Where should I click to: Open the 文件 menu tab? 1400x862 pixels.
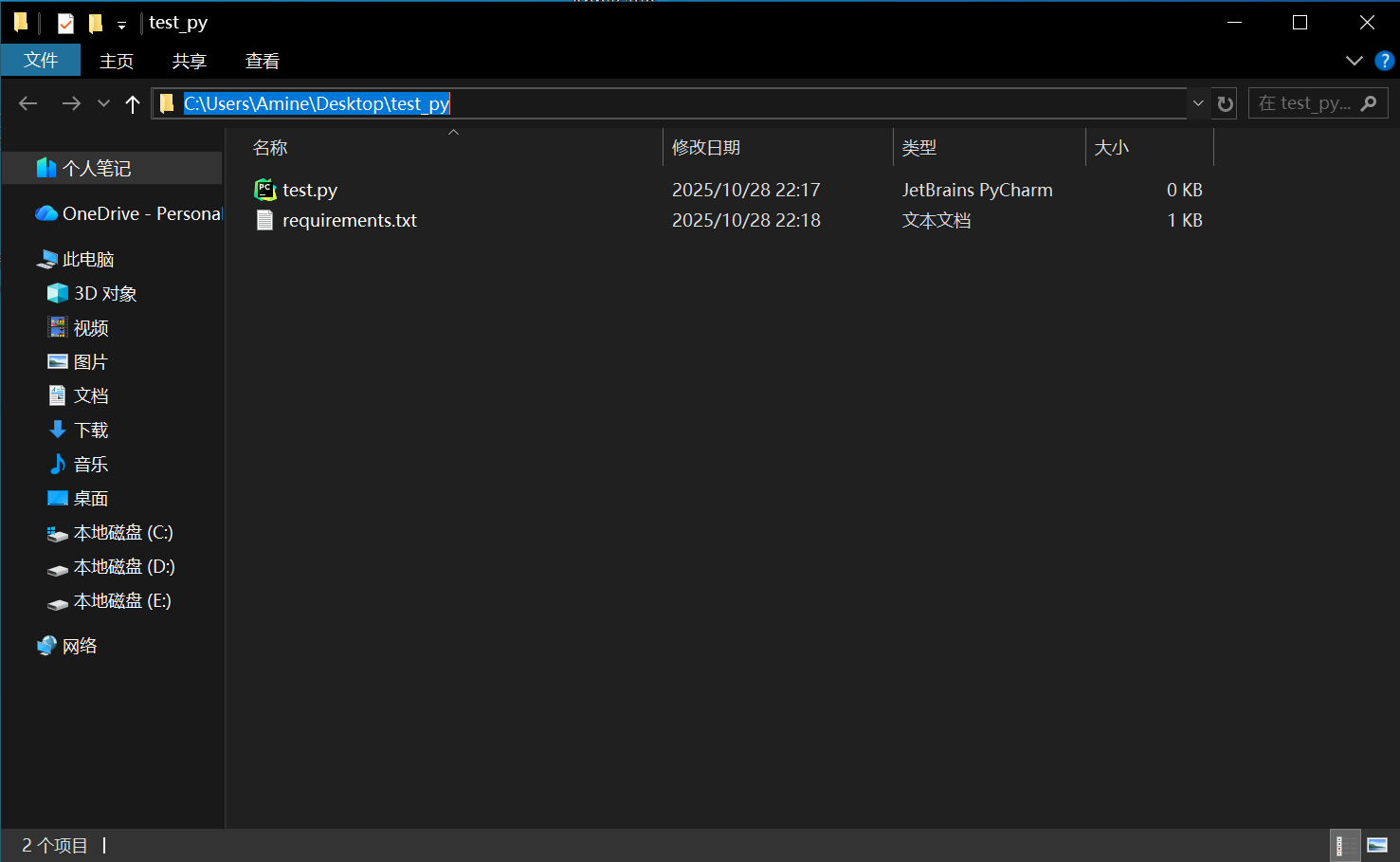point(41,61)
